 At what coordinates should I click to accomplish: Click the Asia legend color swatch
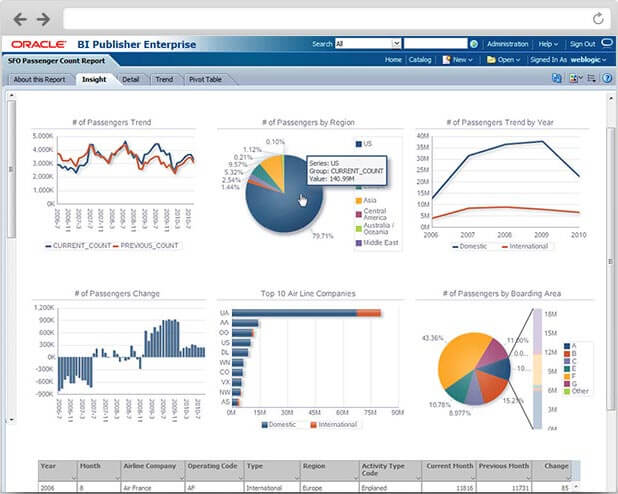point(359,201)
